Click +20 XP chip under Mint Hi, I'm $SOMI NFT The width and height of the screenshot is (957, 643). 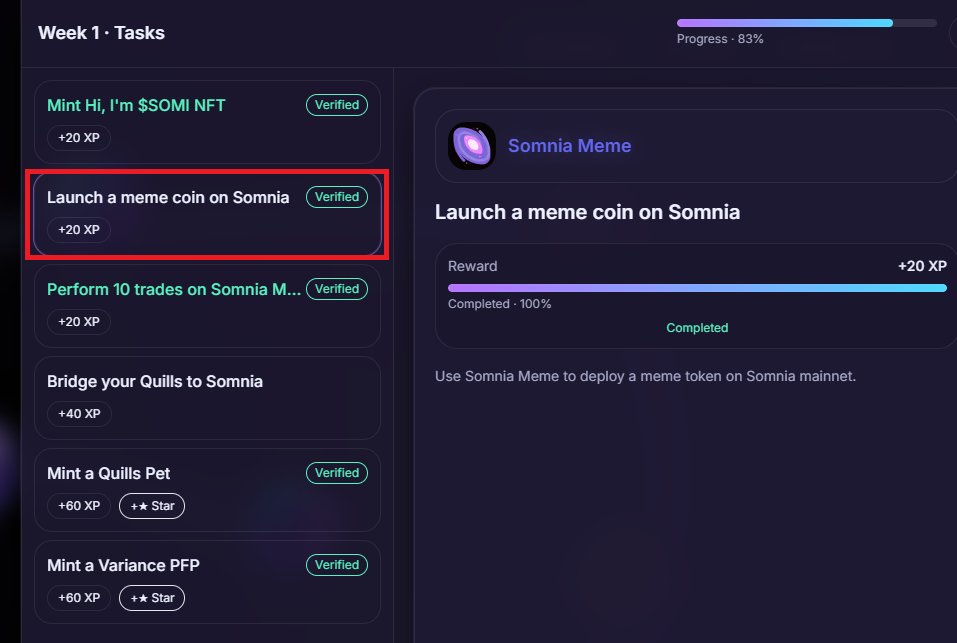coord(79,138)
